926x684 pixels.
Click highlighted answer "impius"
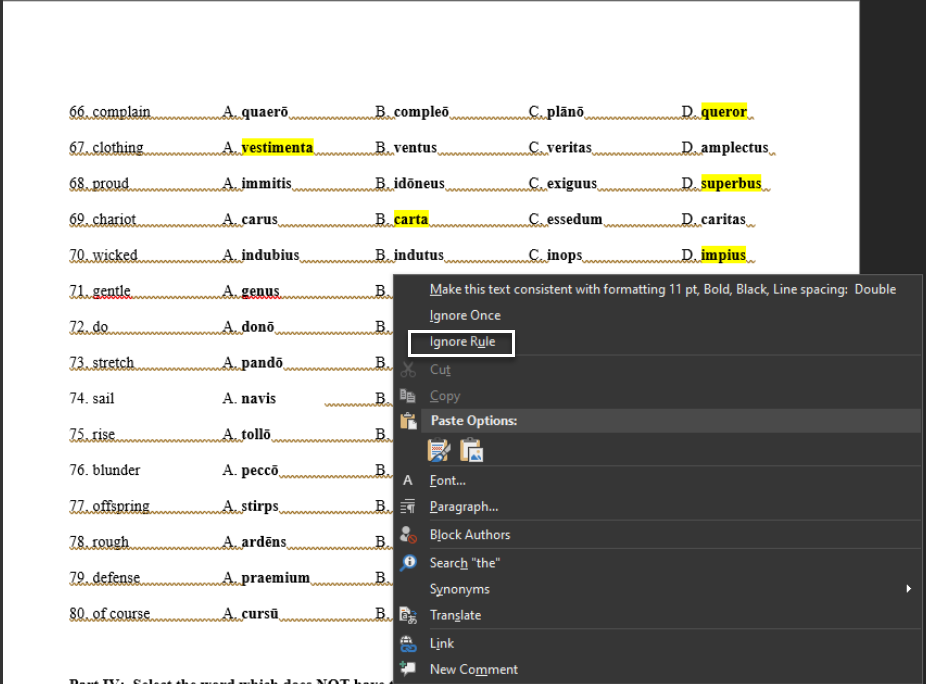coord(723,255)
